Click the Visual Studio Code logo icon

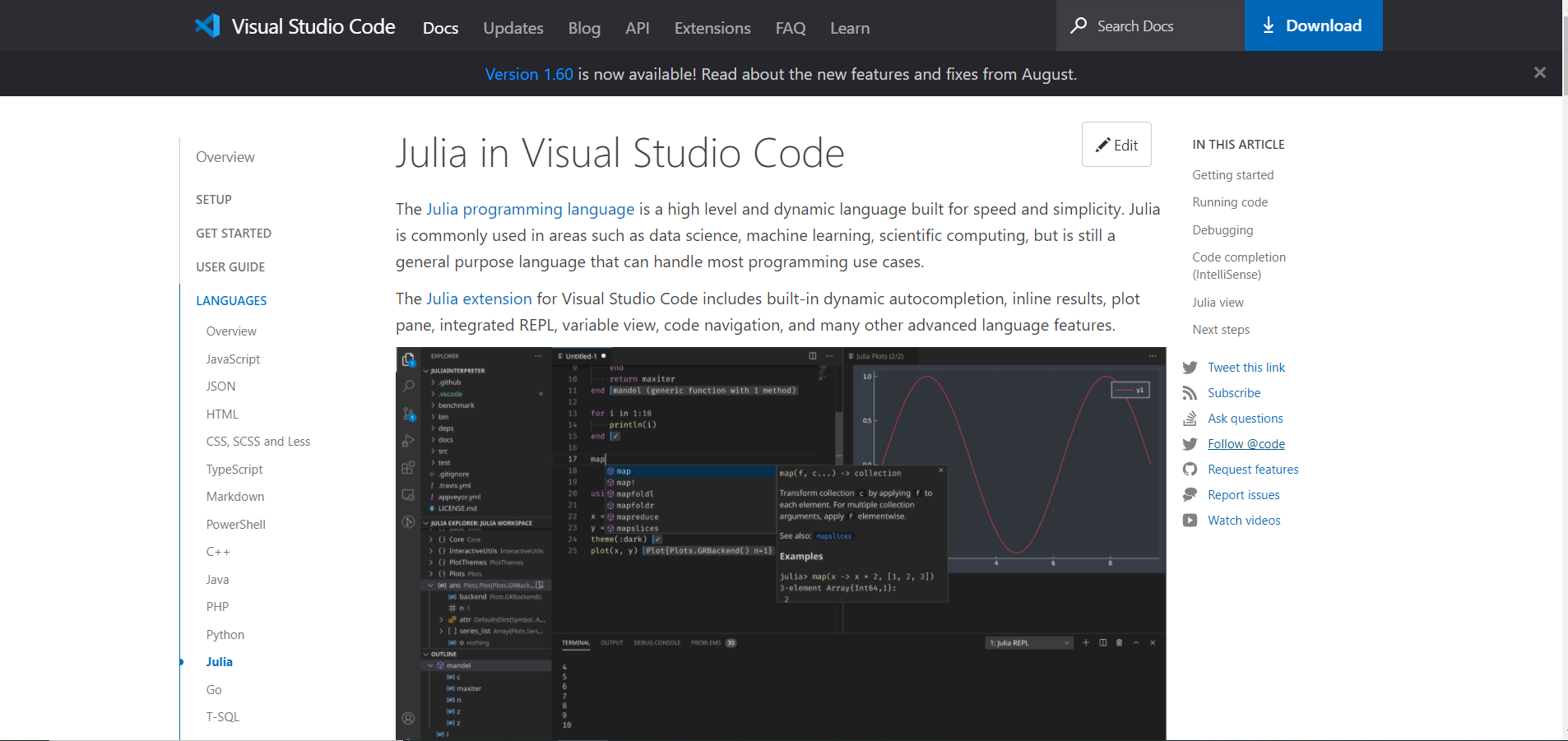tap(207, 25)
